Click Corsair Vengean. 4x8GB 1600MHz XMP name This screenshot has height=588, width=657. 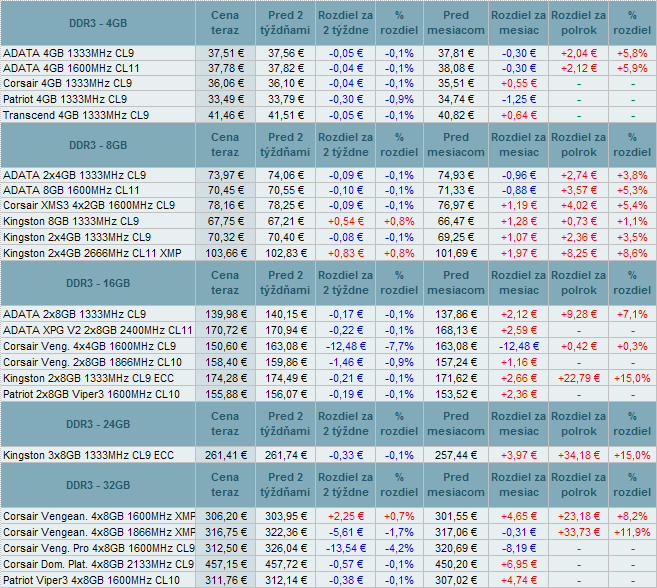[99, 516]
